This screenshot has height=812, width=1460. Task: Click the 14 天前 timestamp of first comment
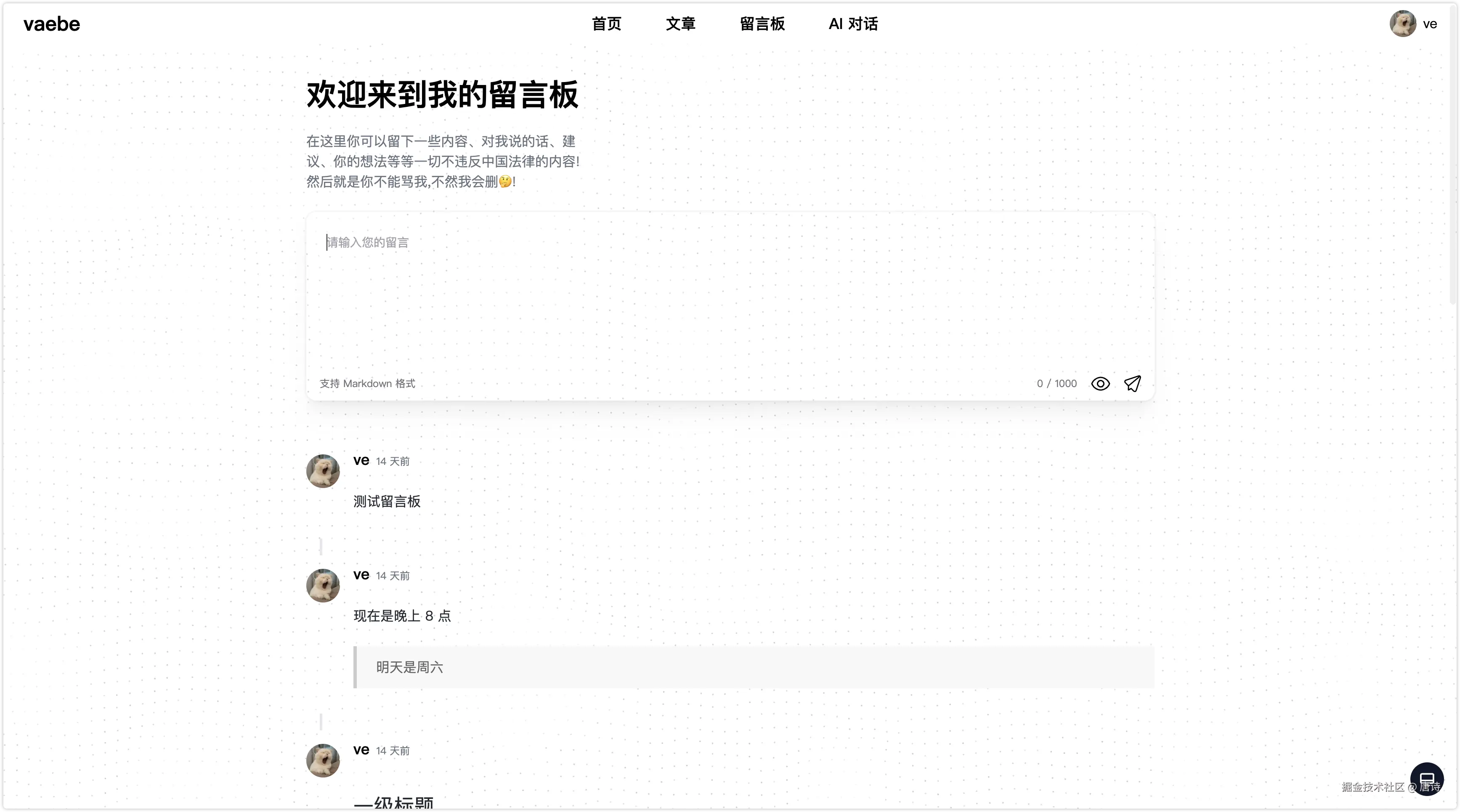point(393,461)
